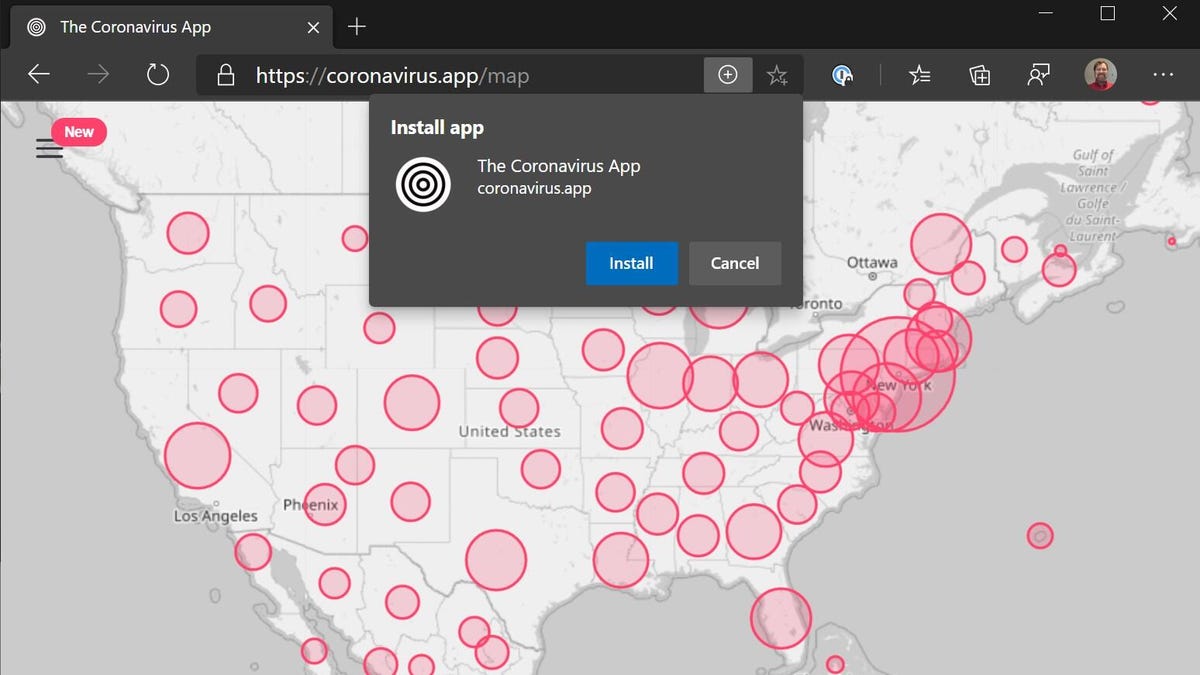Install The Coronavirus App
The image size is (1200, 675).
tap(631, 263)
